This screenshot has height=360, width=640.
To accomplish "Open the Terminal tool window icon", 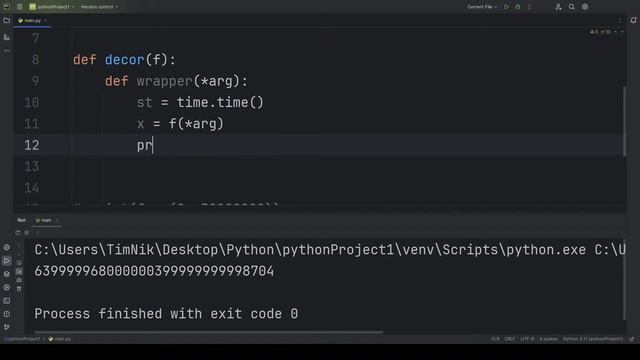I will [x=7, y=301].
